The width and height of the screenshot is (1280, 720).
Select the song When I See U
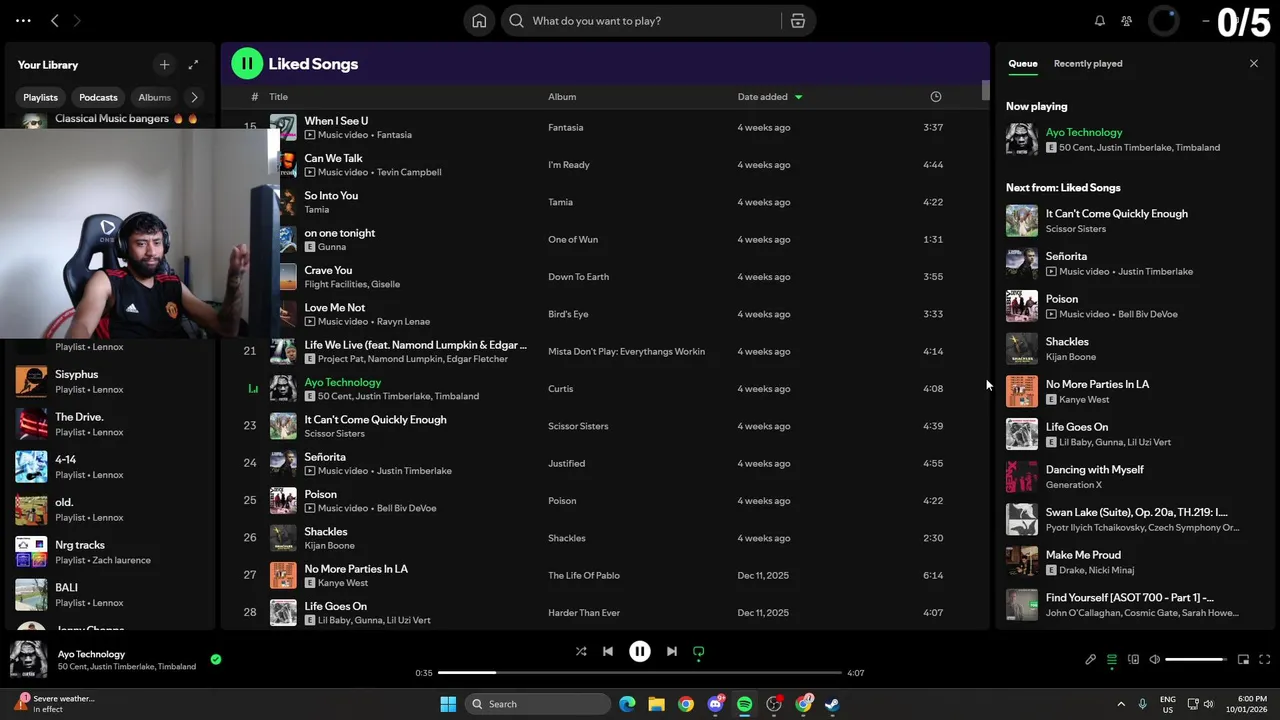pos(336,121)
